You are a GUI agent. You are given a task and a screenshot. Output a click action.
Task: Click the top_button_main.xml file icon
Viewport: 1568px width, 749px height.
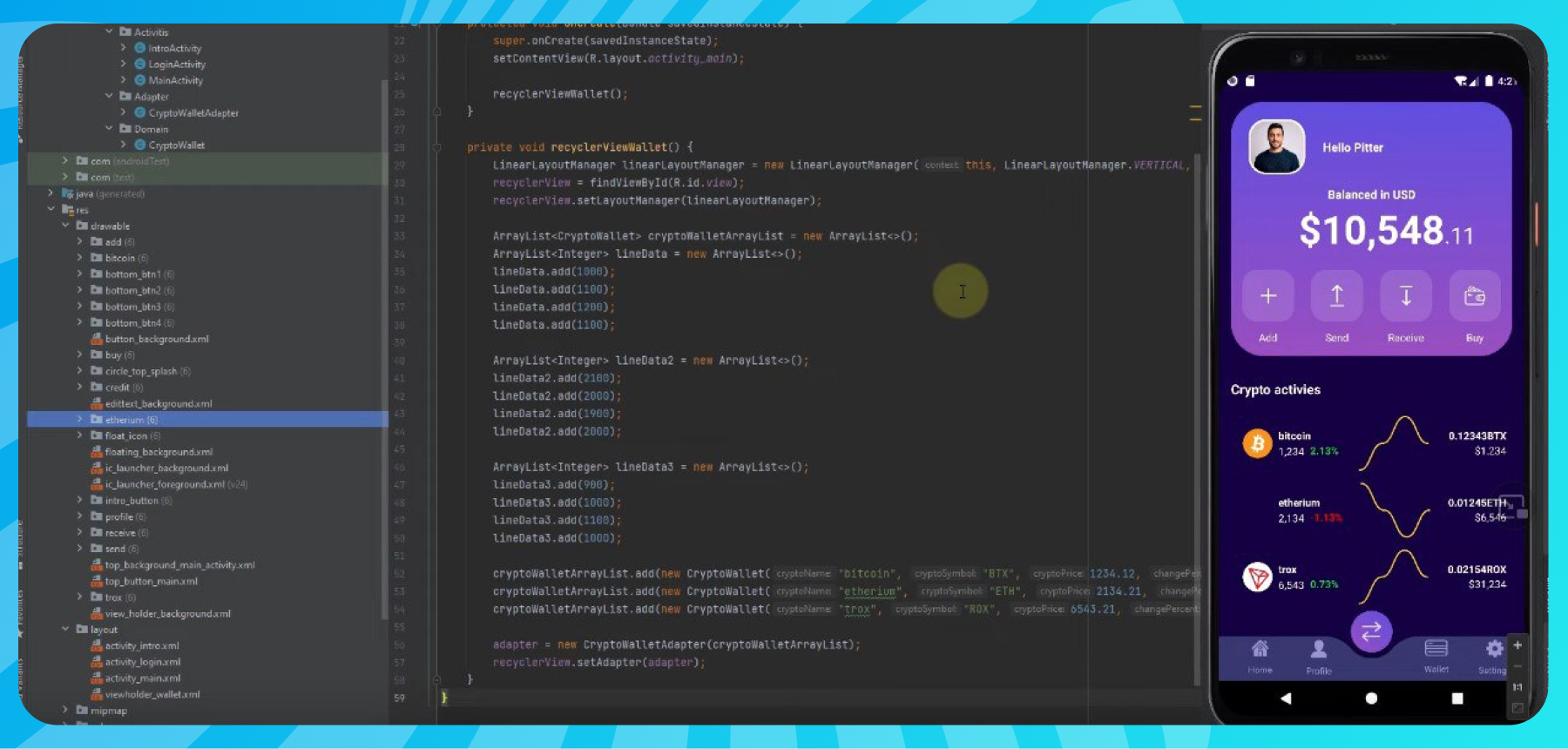point(97,581)
